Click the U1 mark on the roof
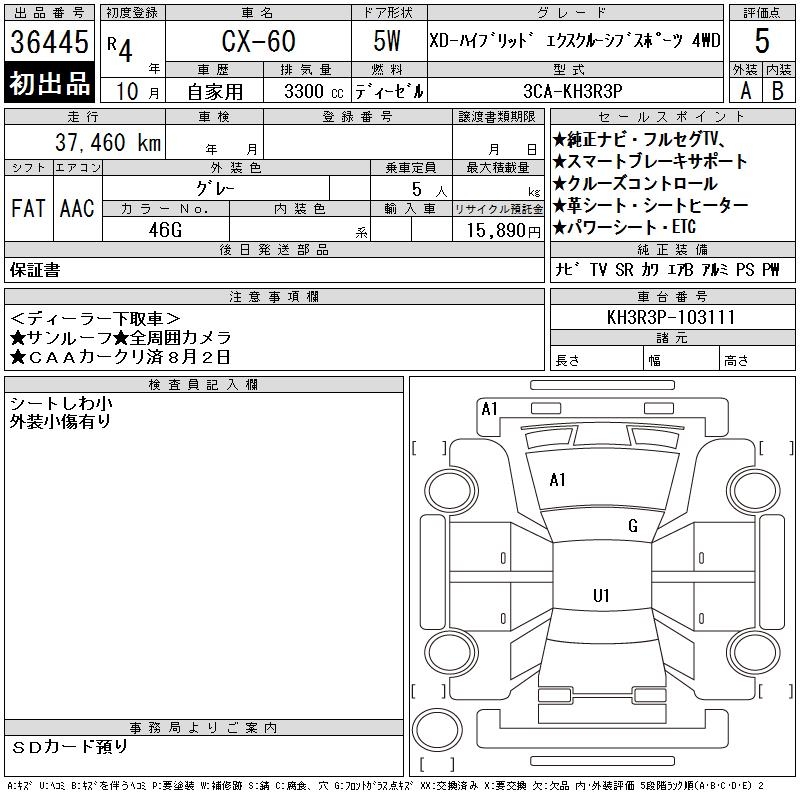Viewport: 800px width, 800px height. [601, 595]
